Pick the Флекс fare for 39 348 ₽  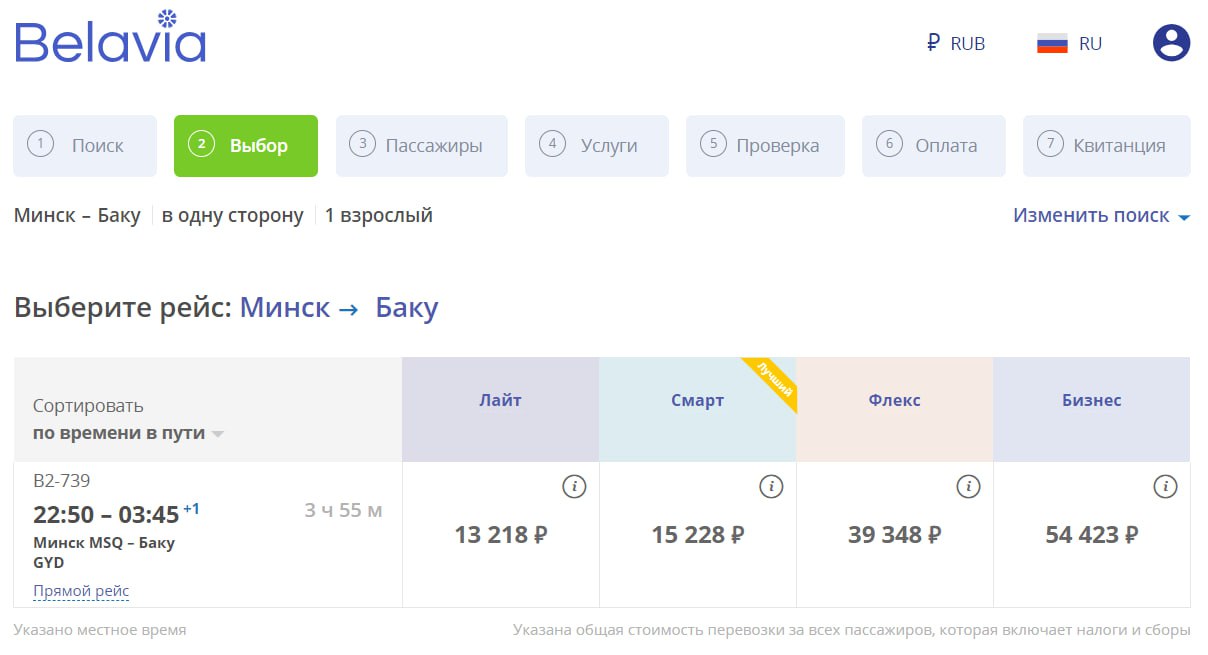pyautogui.click(x=894, y=535)
